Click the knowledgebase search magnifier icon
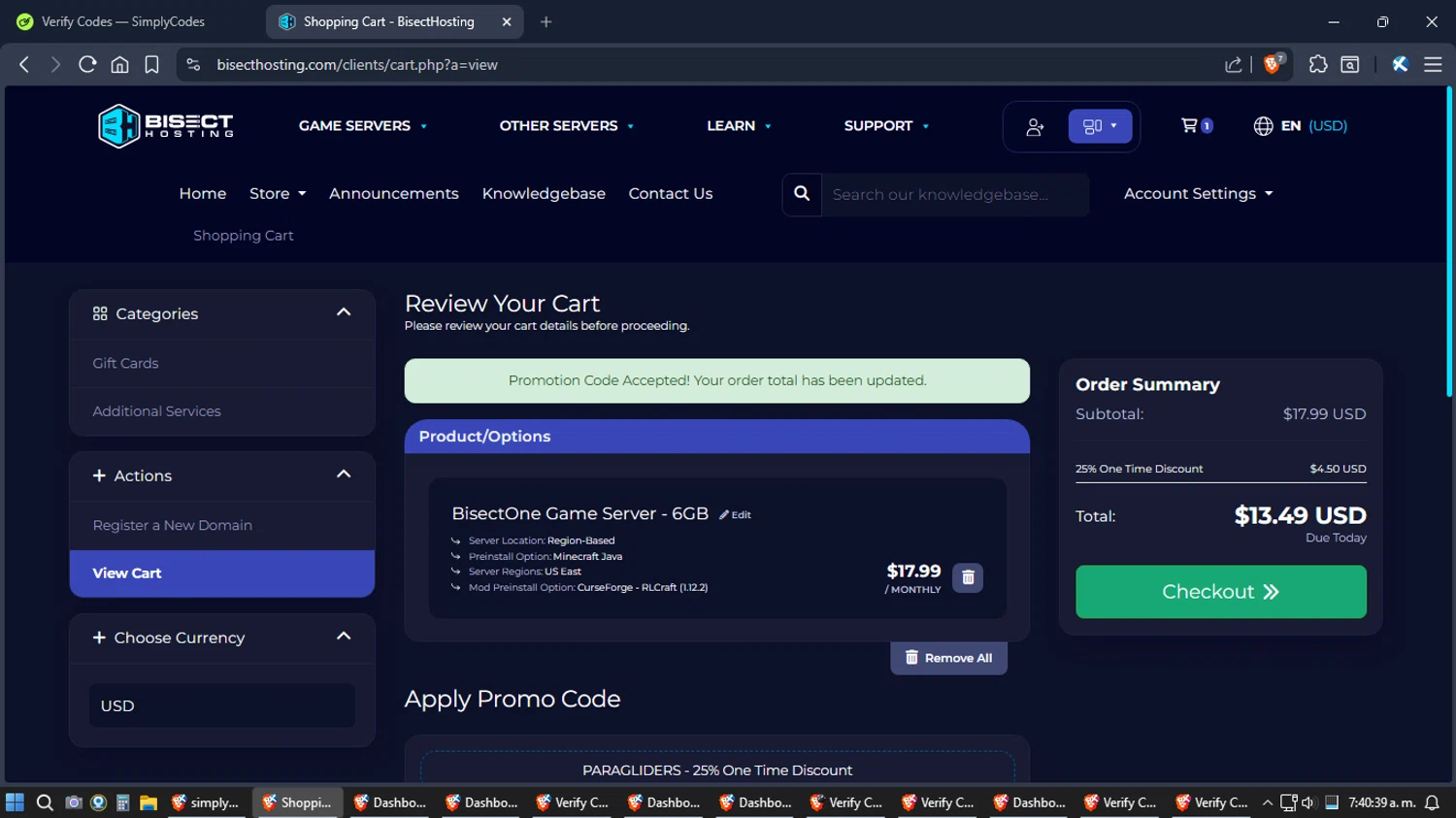This screenshot has height=818, width=1456. point(802,193)
